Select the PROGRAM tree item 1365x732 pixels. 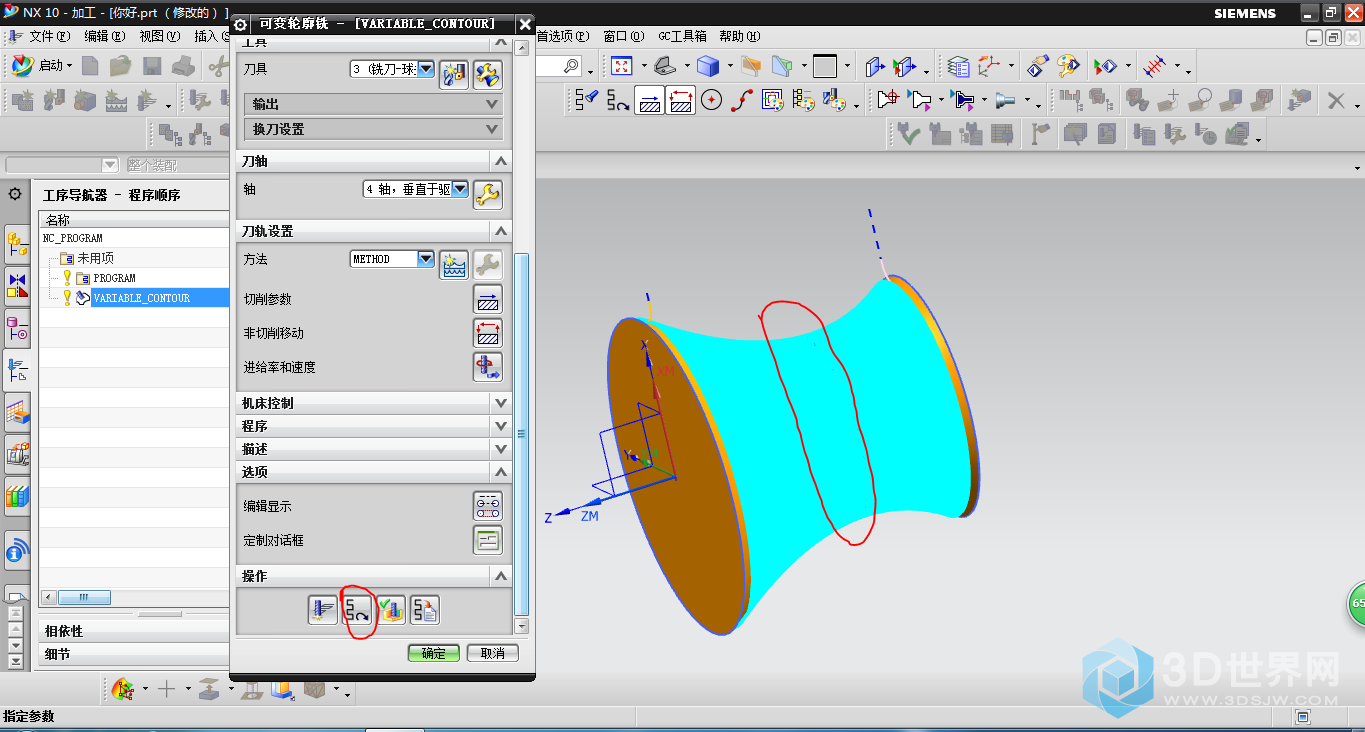pyautogui.click(x=114, y=278)
